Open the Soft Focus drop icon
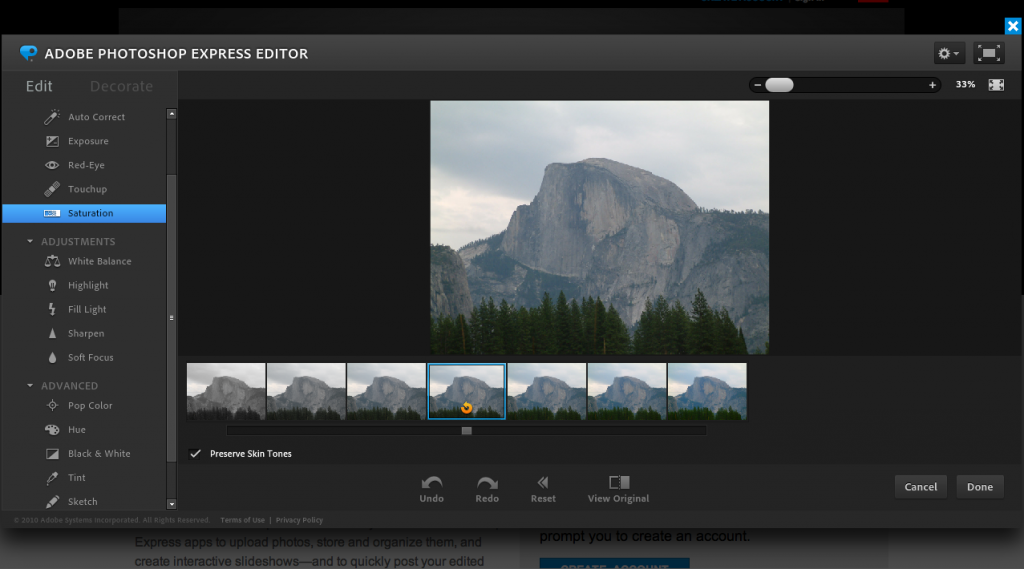Viewport: 1024px width, 569px height. point(52,357)
